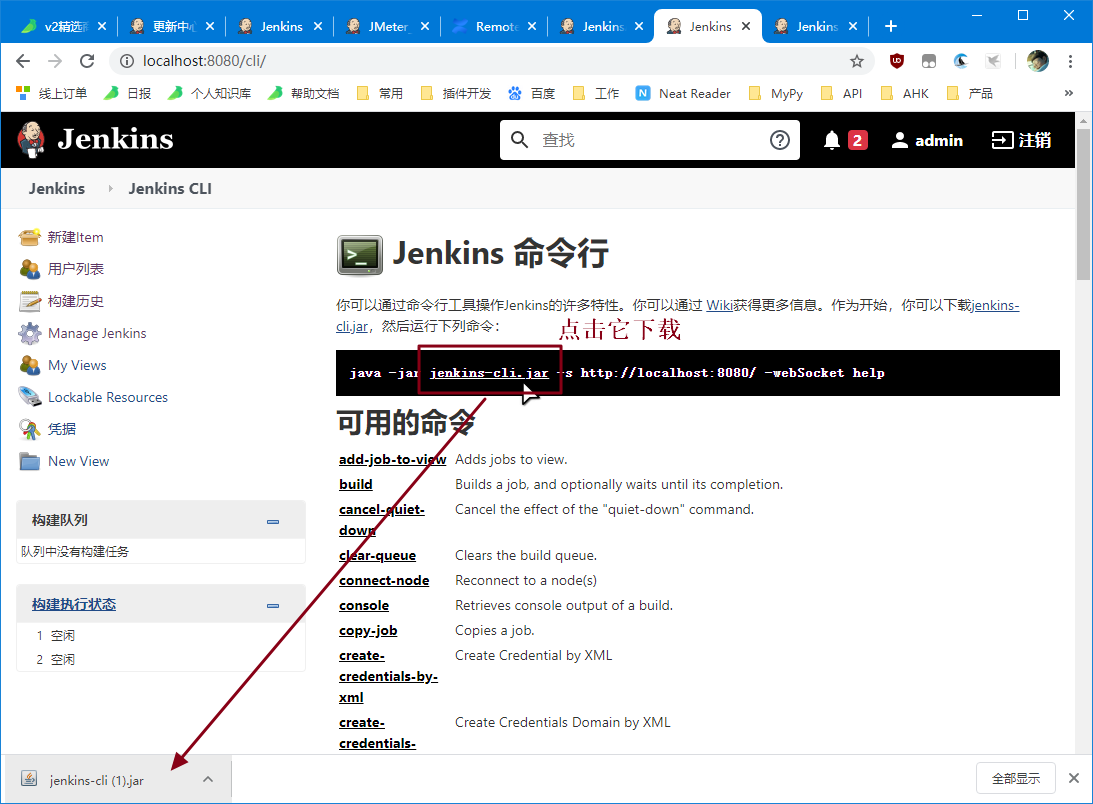
Task: Open the build command link
Action: click(356, 485)
